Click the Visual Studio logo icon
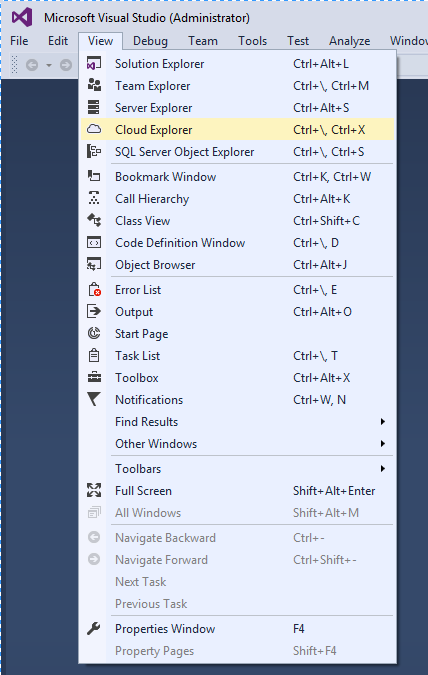The image size is (428, 675). (22, 18)
